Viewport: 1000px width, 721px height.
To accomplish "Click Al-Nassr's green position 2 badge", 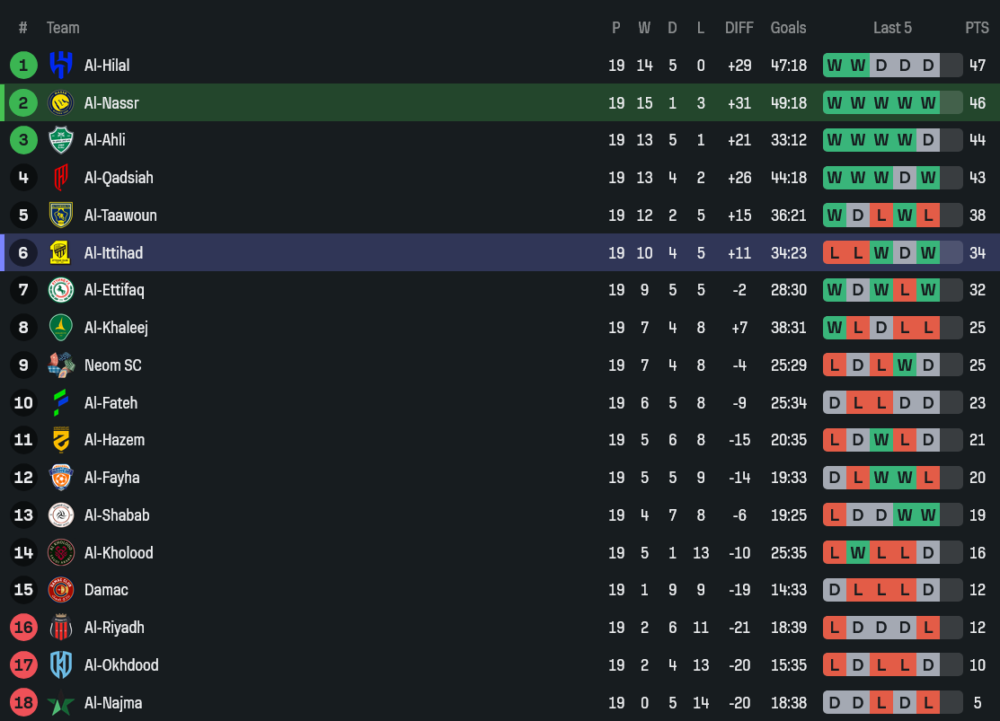I will click(23, 103).
